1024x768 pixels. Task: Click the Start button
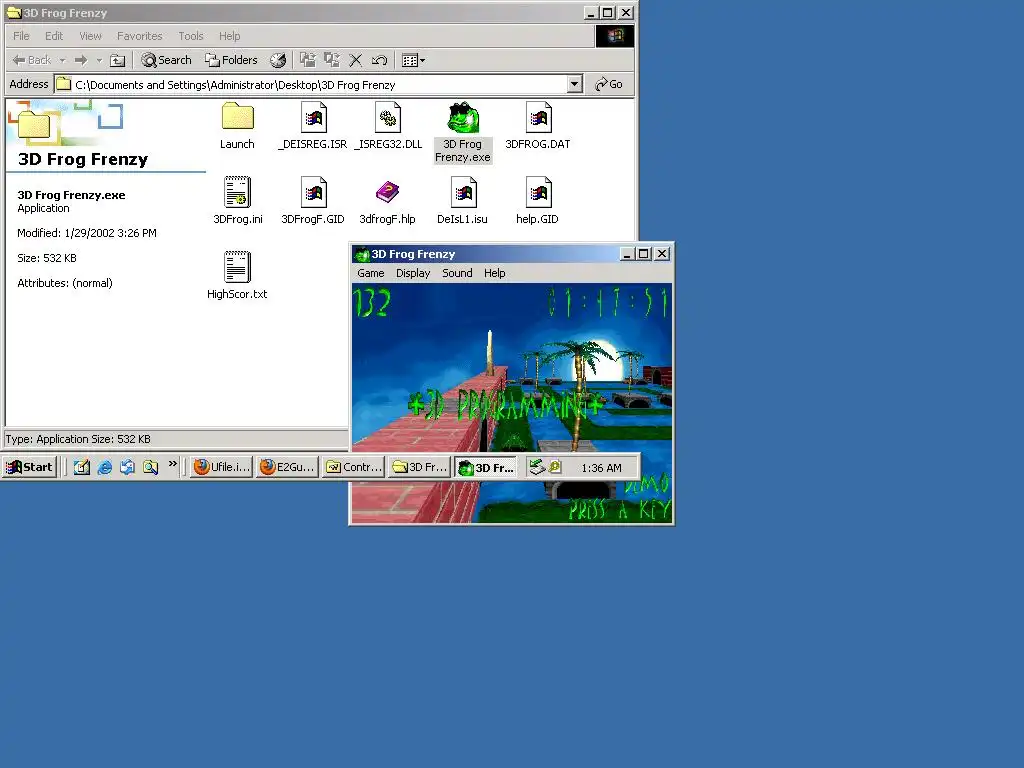(x=29, y=467)
